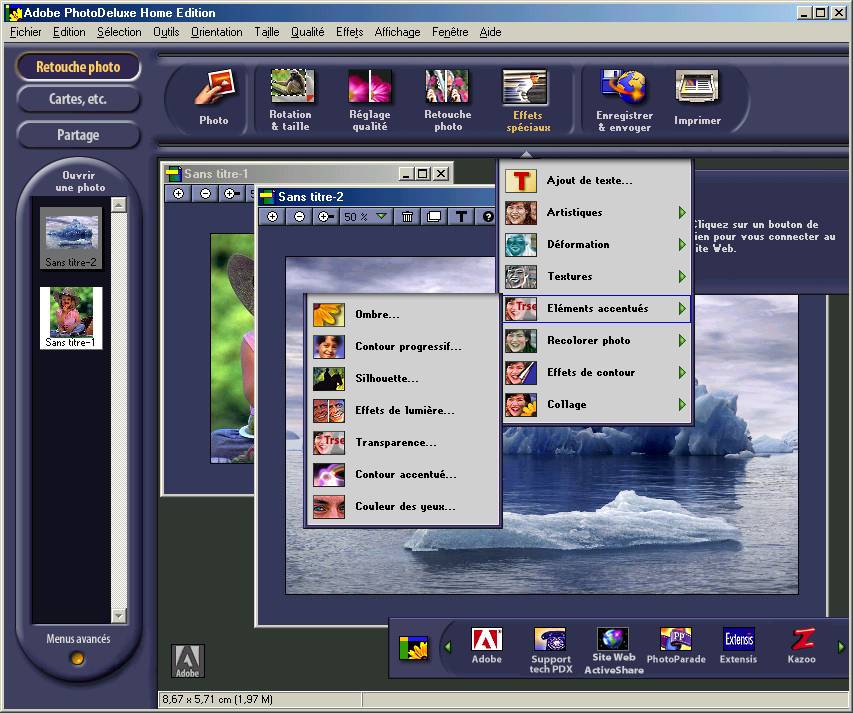This screenshot has height=713, width=853.
Task: Click the Partage button
Action: click(78, 134)
